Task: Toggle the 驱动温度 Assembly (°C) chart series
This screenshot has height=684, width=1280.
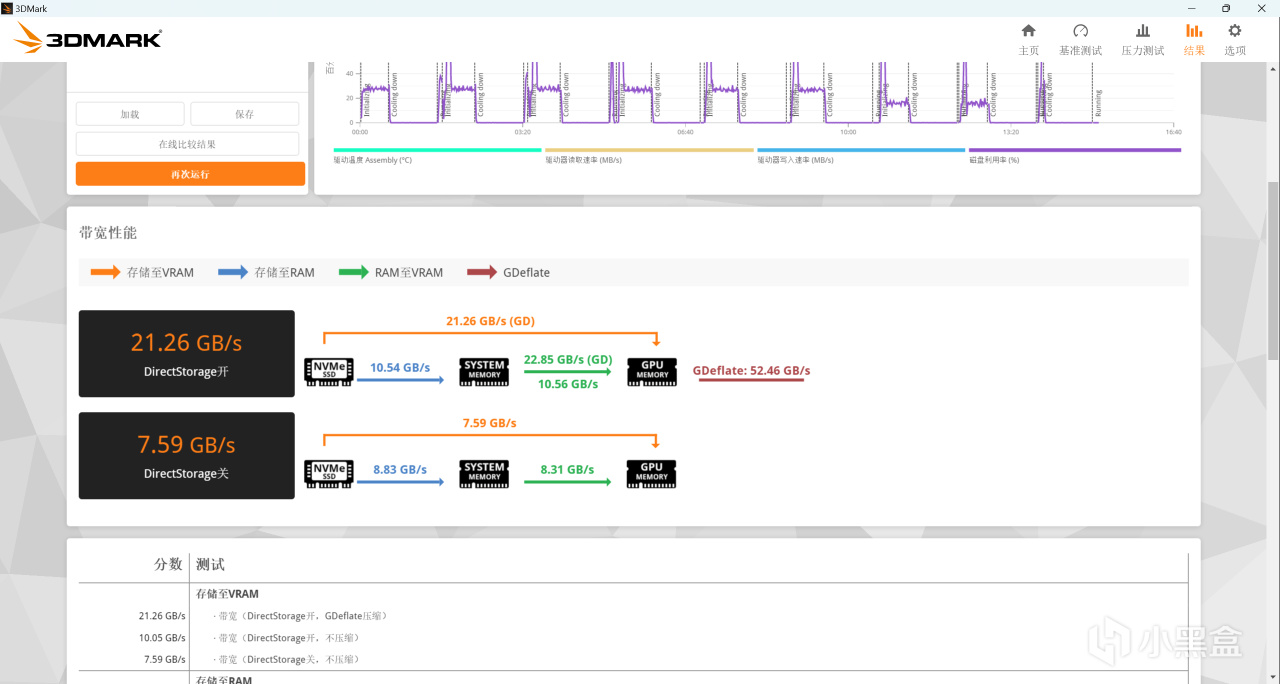Action: [x=437, y=154]
